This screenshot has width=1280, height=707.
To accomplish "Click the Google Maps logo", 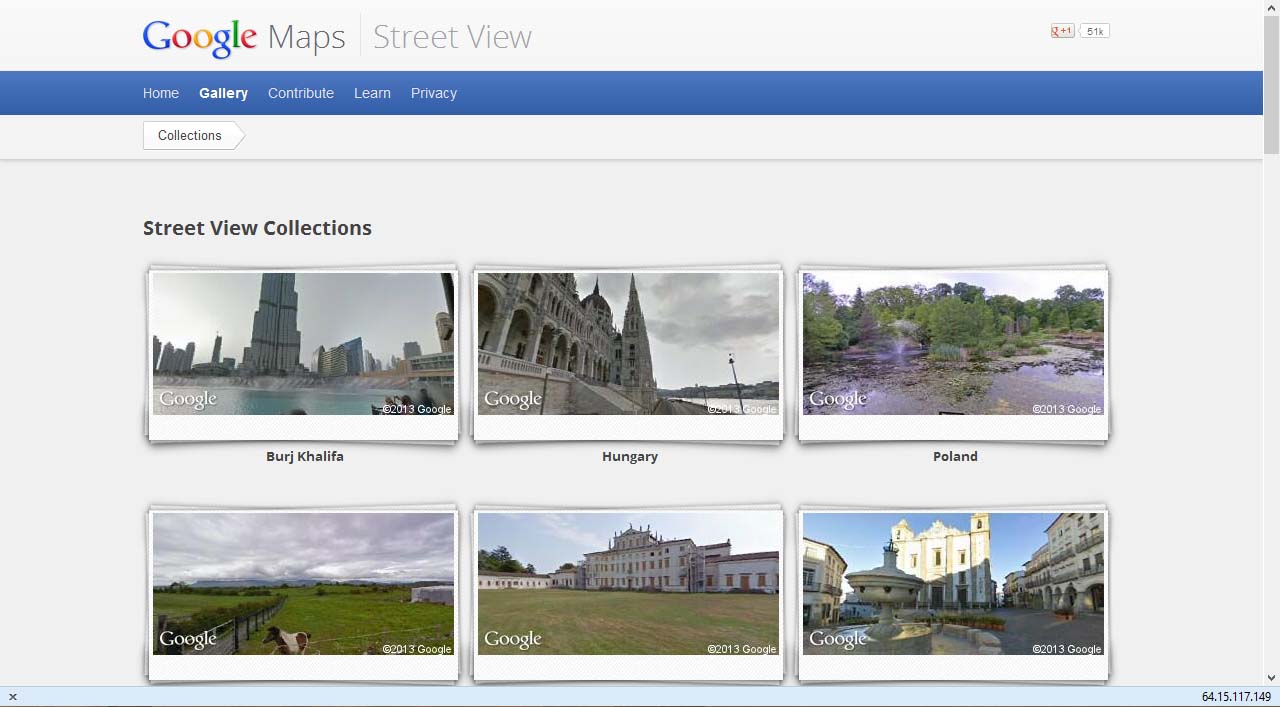I will point(244,37).
